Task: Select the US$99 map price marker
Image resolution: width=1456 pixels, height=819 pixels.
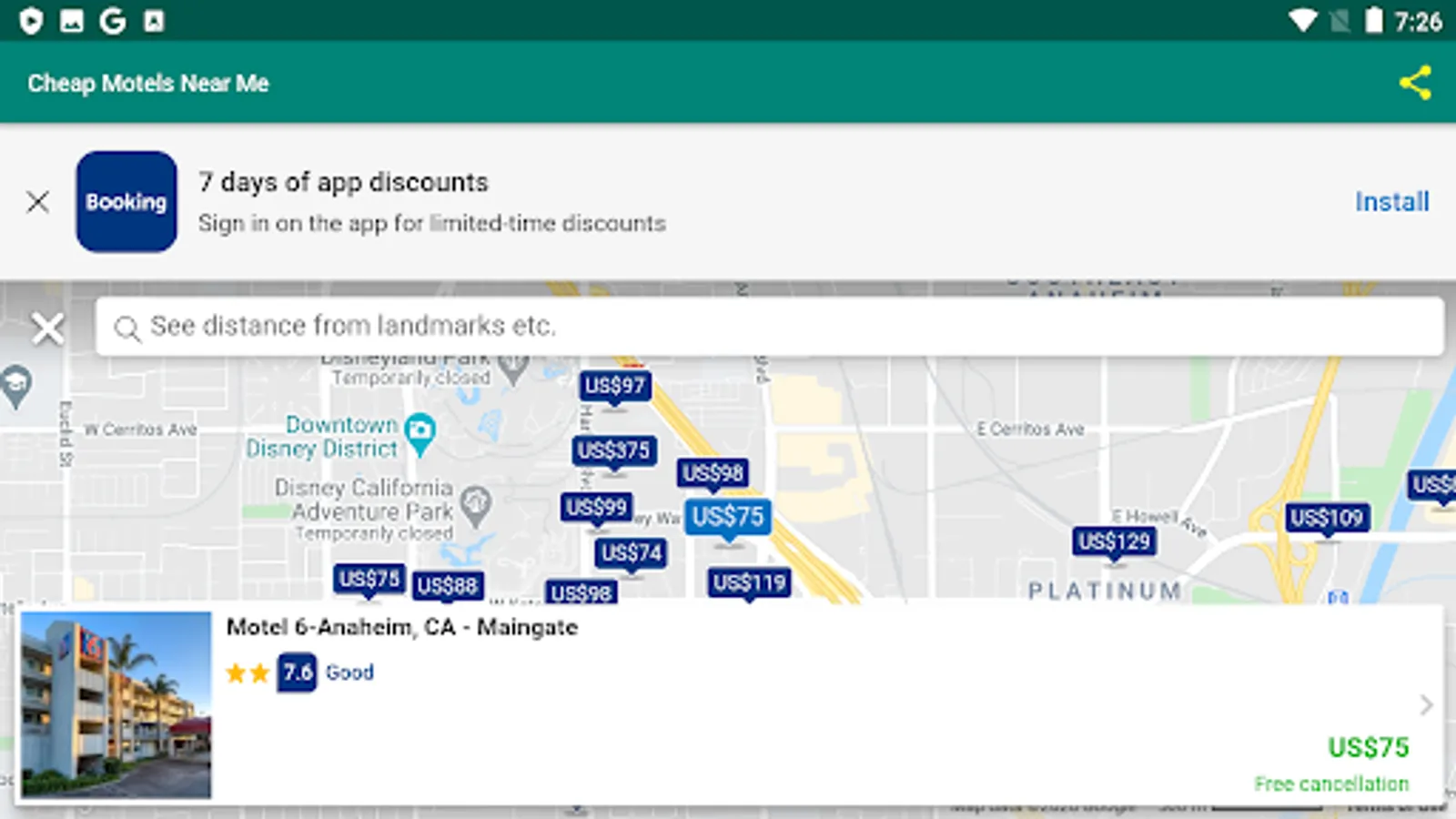Action: (597, 507)
